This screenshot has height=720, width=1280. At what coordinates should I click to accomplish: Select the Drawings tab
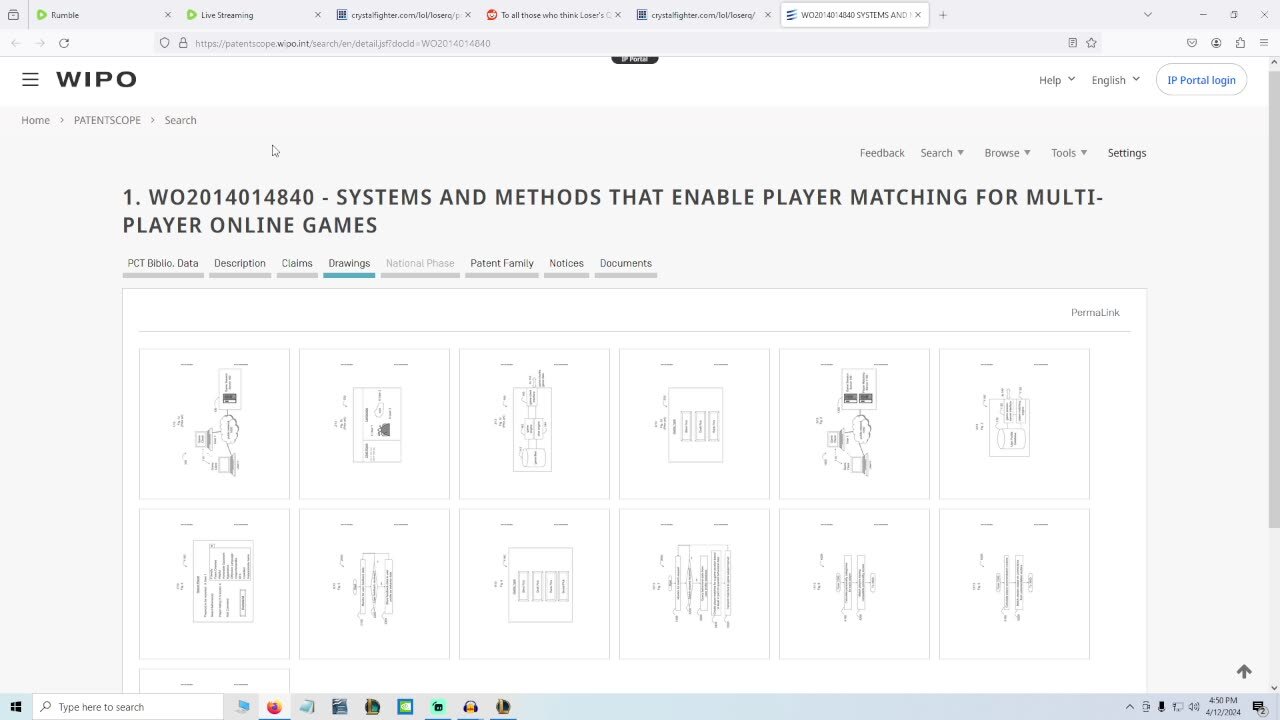[349, 263]
